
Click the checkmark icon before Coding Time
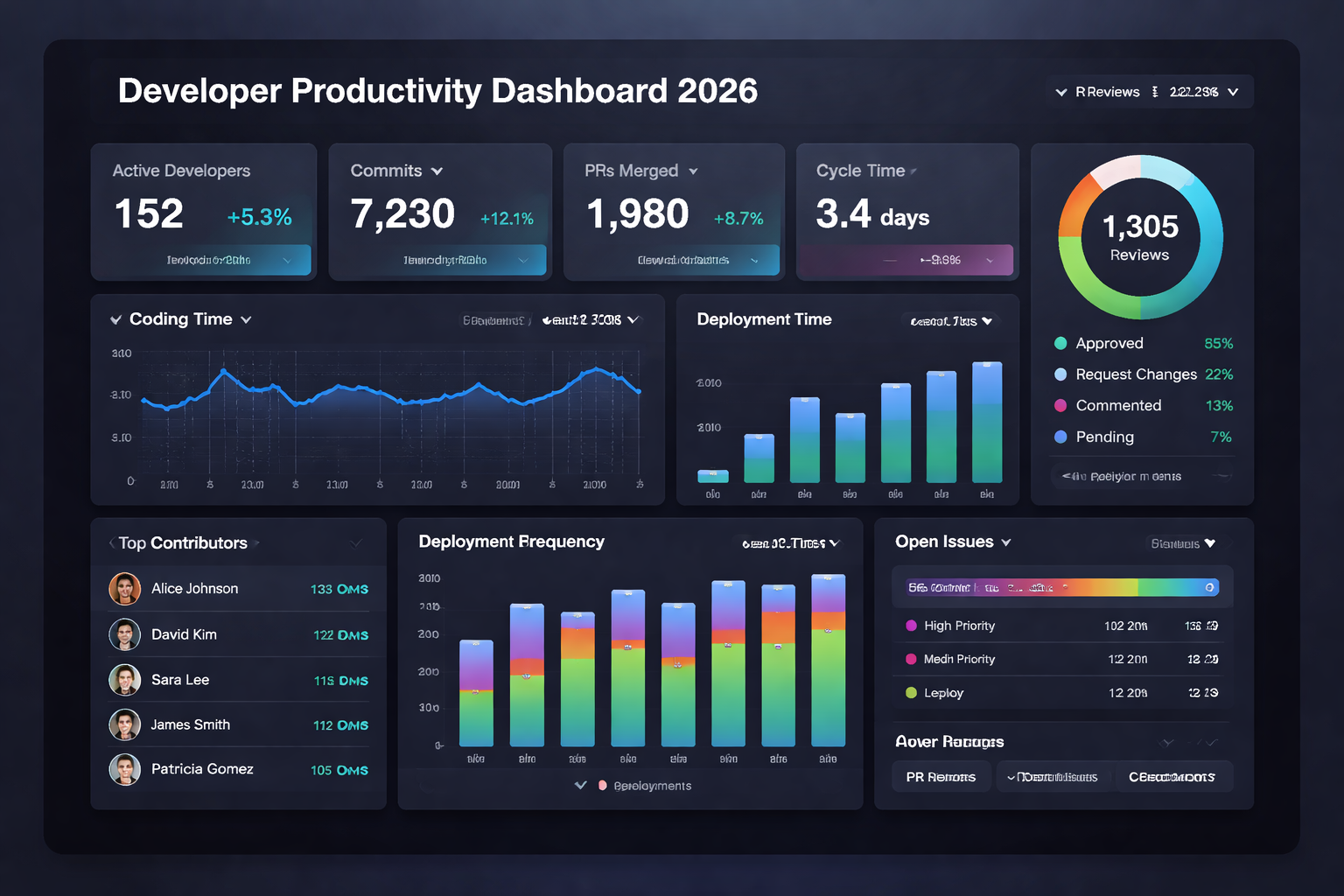click(x=115, y=320)
